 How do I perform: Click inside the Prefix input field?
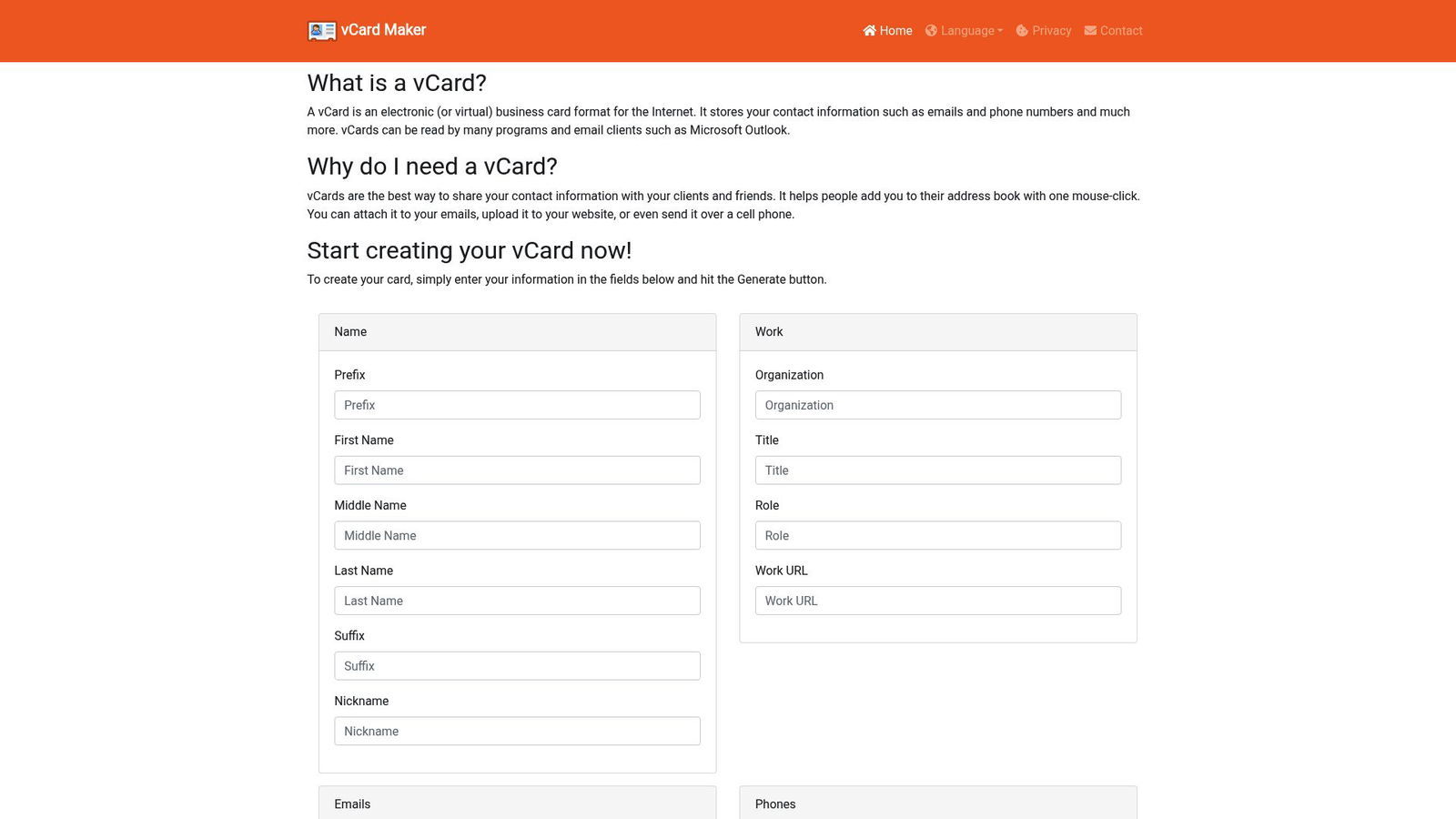point(517,404)
